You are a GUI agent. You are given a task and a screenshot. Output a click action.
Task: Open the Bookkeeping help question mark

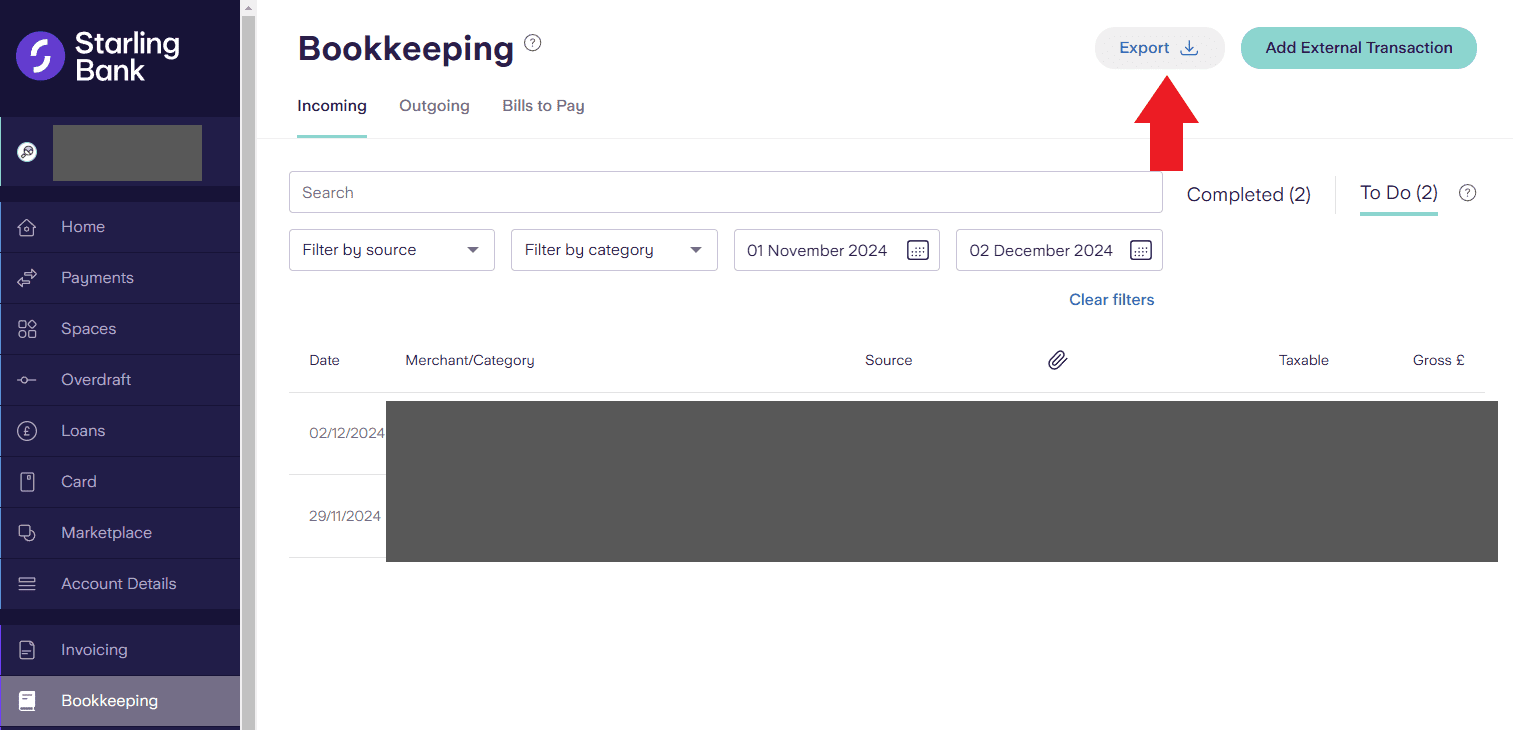(532, 42)
